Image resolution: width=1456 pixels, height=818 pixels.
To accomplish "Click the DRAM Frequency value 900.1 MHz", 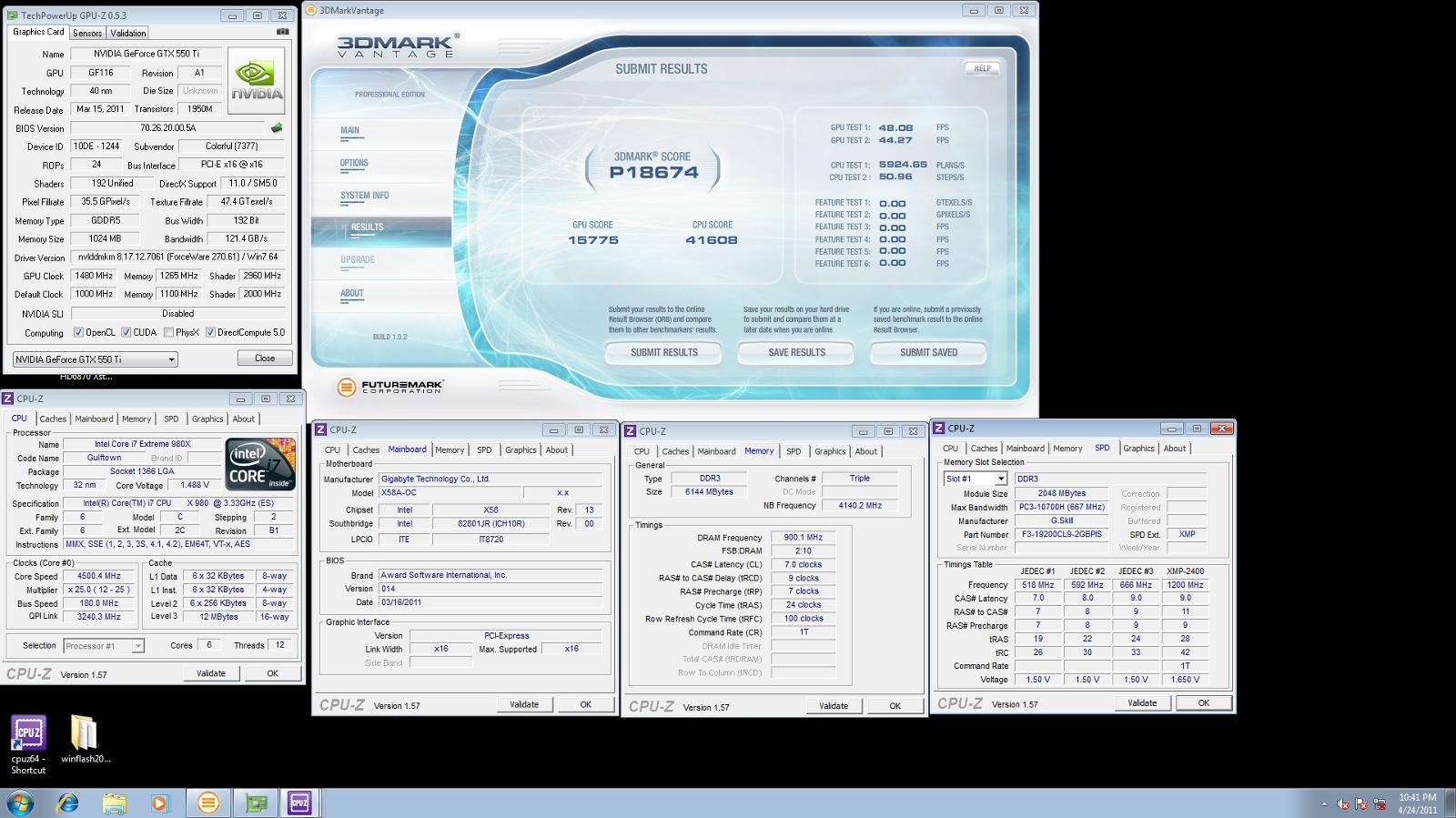I will [802, 538].
